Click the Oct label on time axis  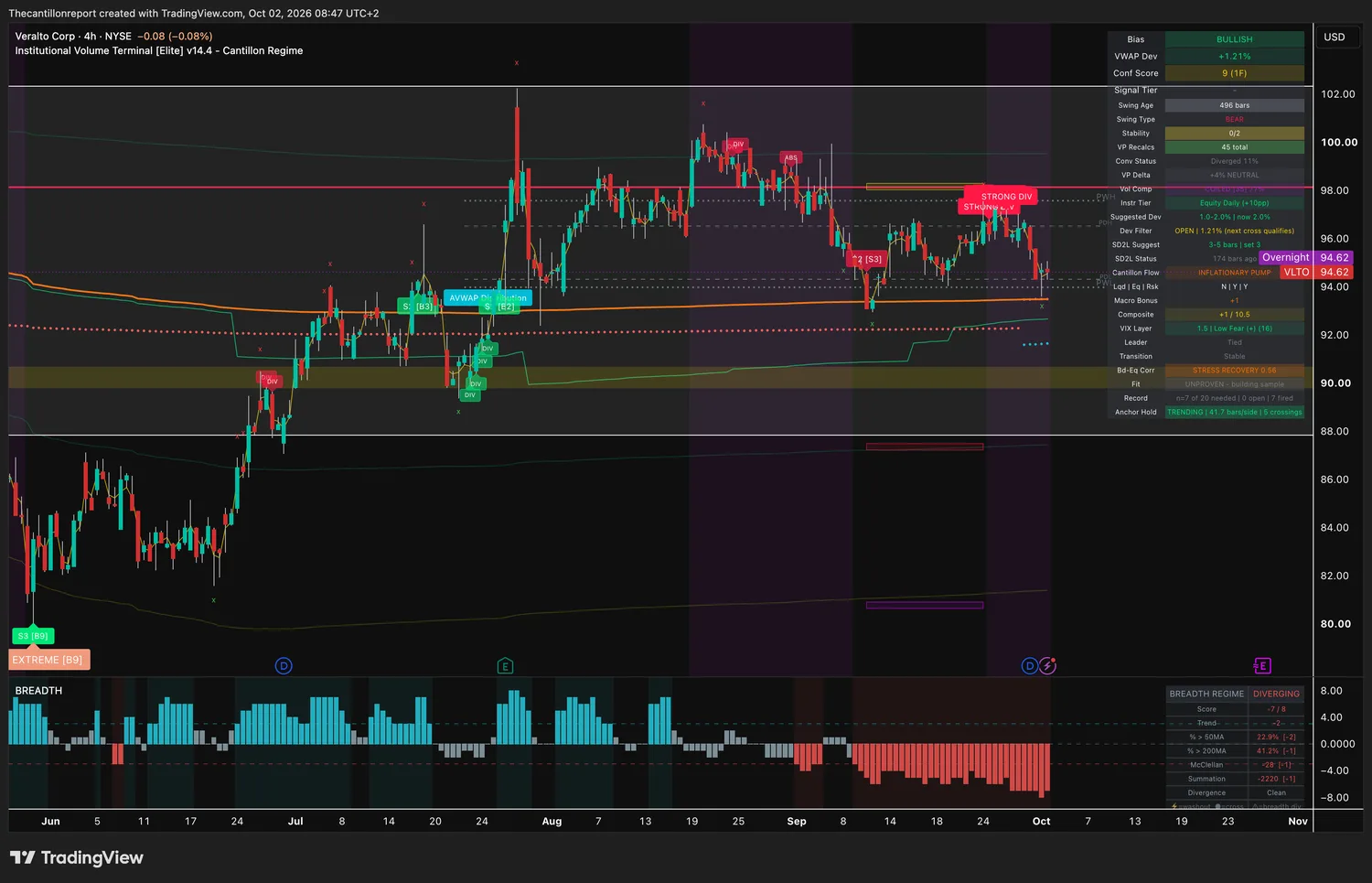click(x=1041, y=822)
